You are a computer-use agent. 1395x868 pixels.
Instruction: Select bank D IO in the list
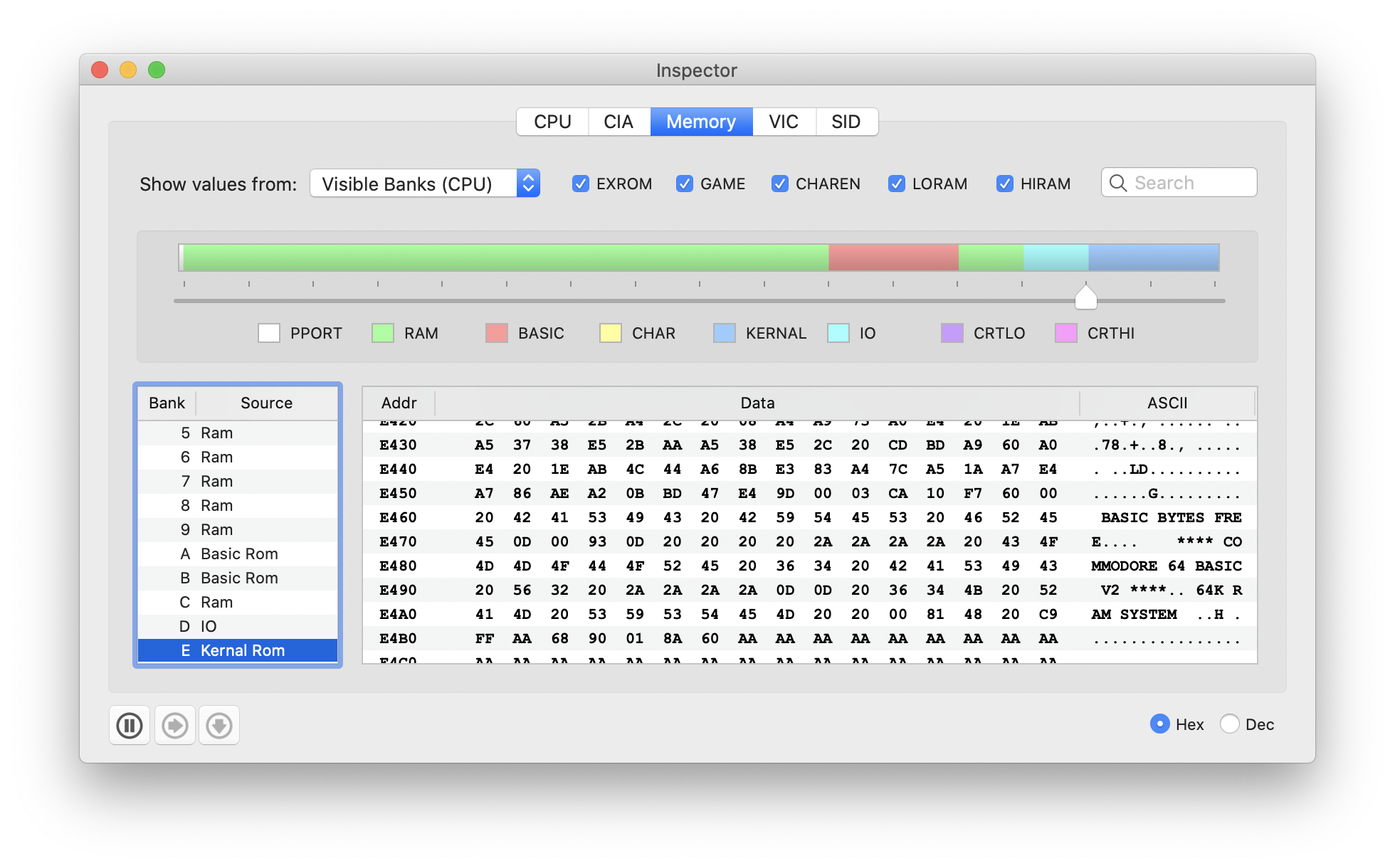click(x=238, y=625)
